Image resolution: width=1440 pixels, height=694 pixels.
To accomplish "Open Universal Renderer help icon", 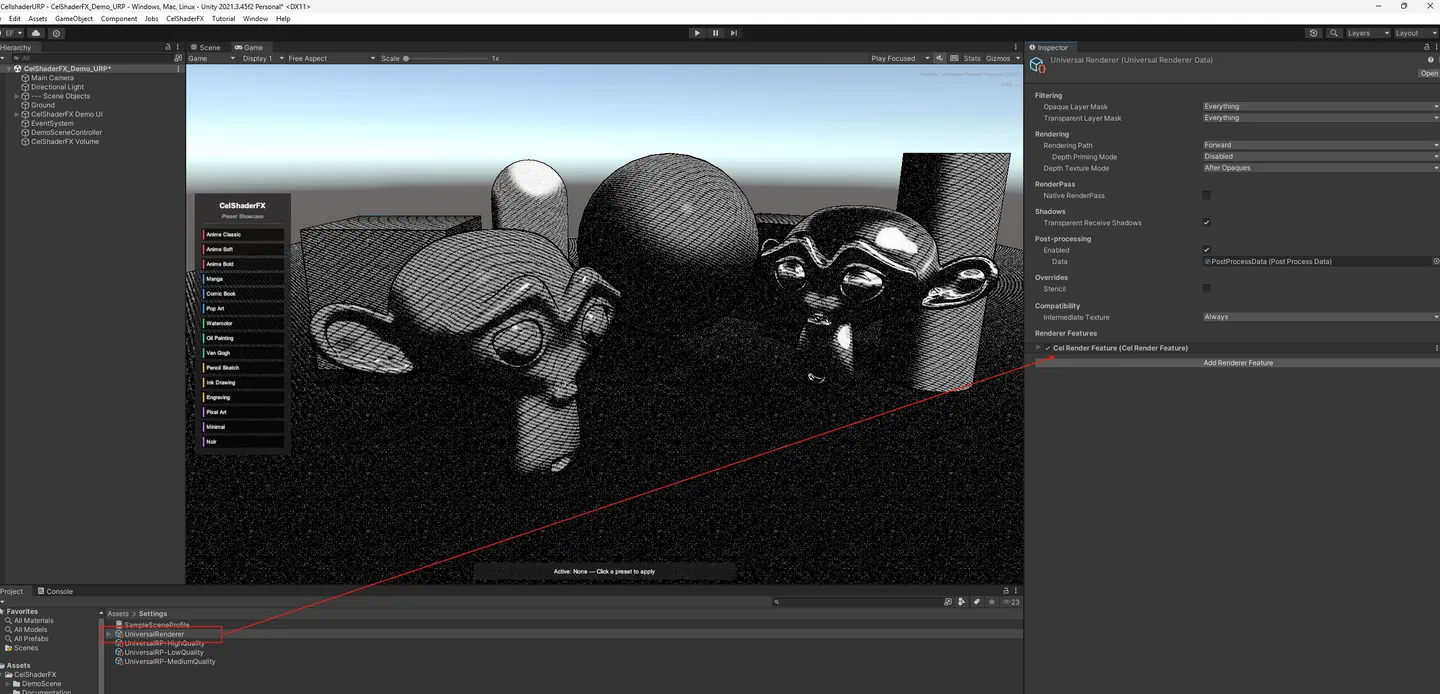I will point(1431,60).
